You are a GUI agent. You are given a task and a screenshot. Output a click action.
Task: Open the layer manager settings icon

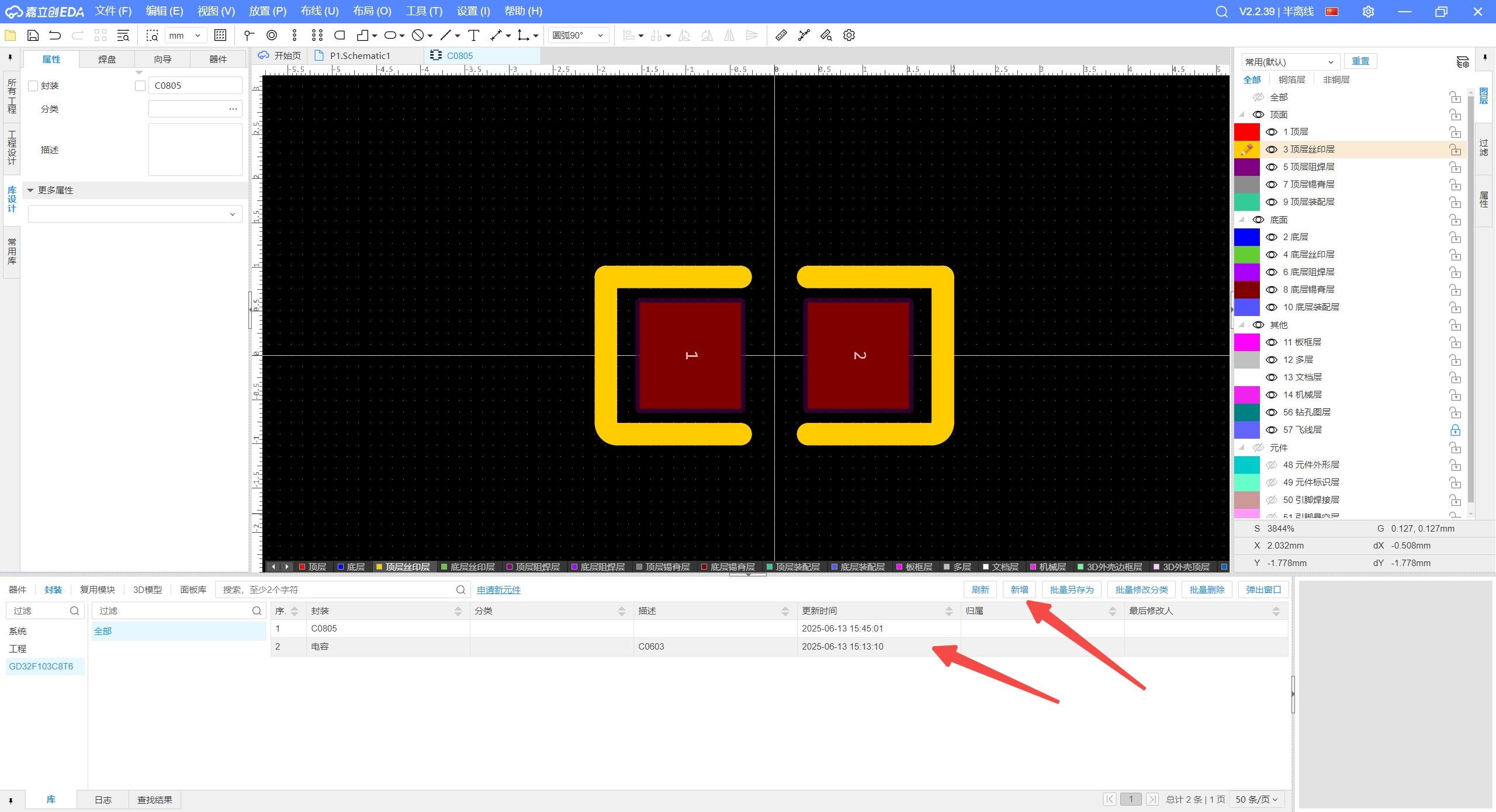[x=1462, y=62]
